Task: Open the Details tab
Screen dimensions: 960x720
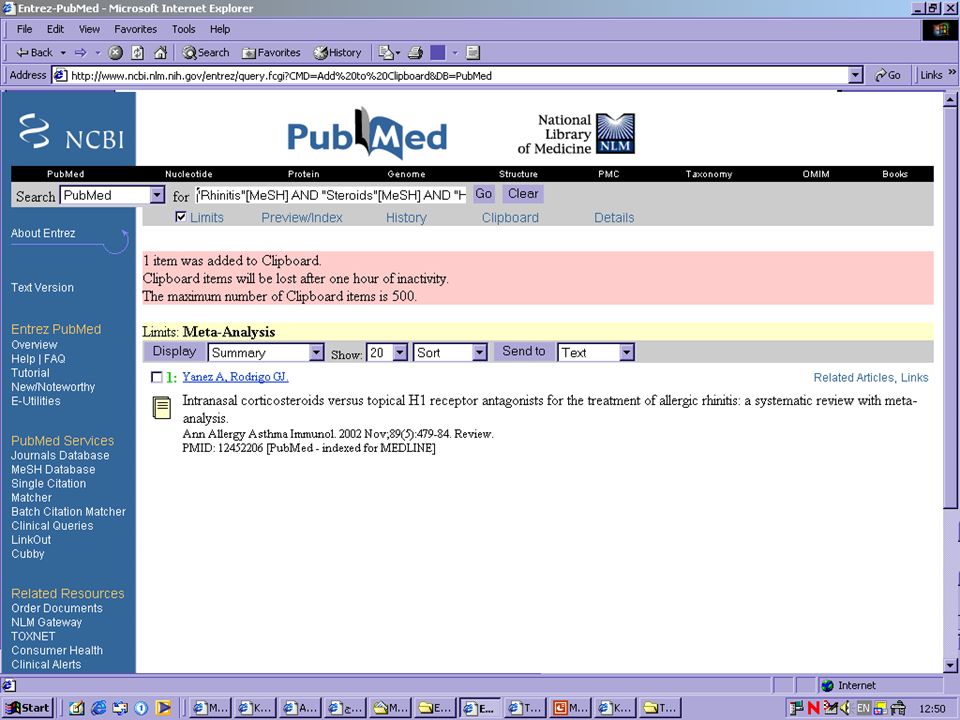Action: point(614,217)
